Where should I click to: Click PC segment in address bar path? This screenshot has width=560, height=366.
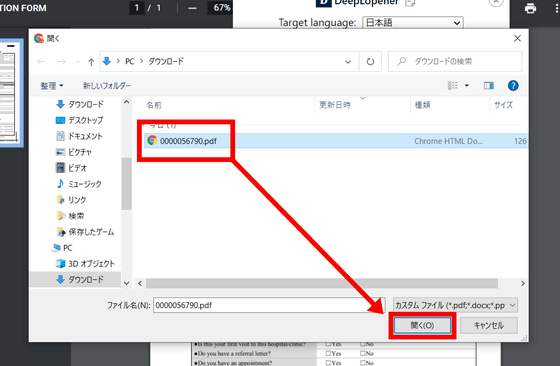point(130,61)
